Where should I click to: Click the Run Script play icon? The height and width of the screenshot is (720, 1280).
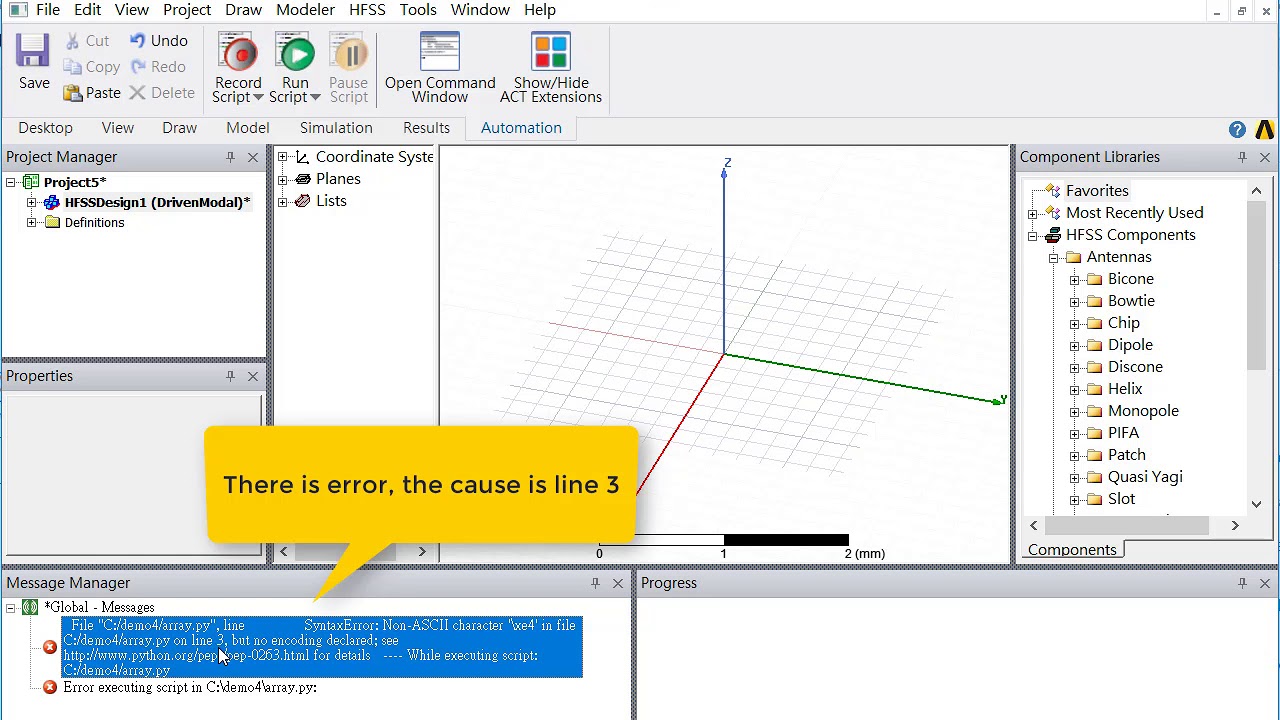295,52
